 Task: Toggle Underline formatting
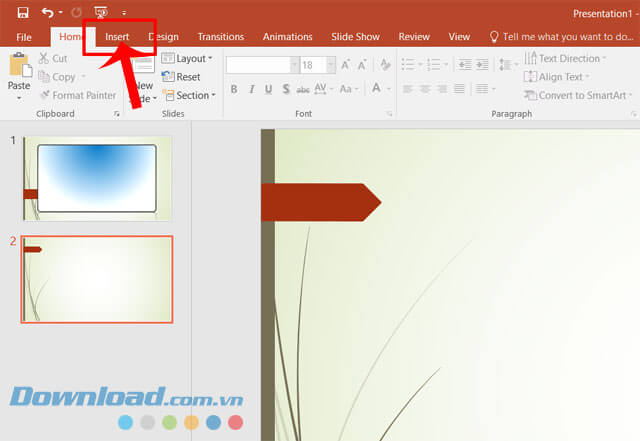pyautogui.click(x=268, y=89)
